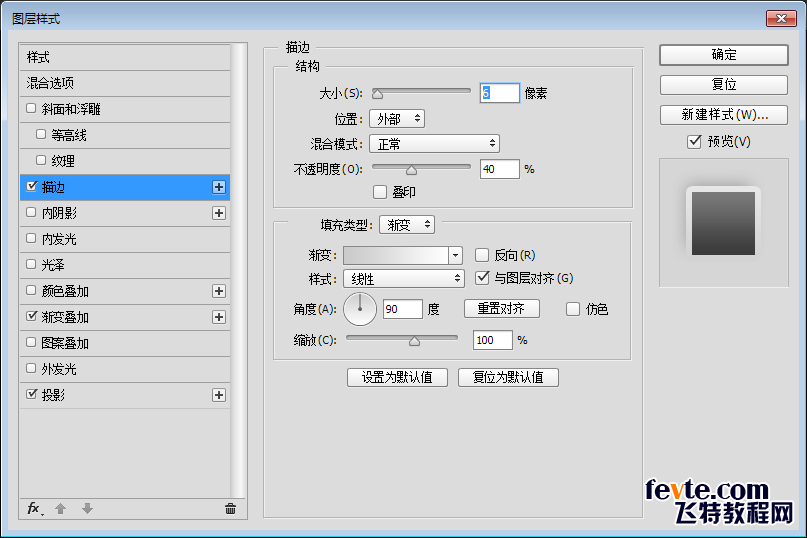Enable 内发光 checkbox
807x538 pixels.
(31, 238)
